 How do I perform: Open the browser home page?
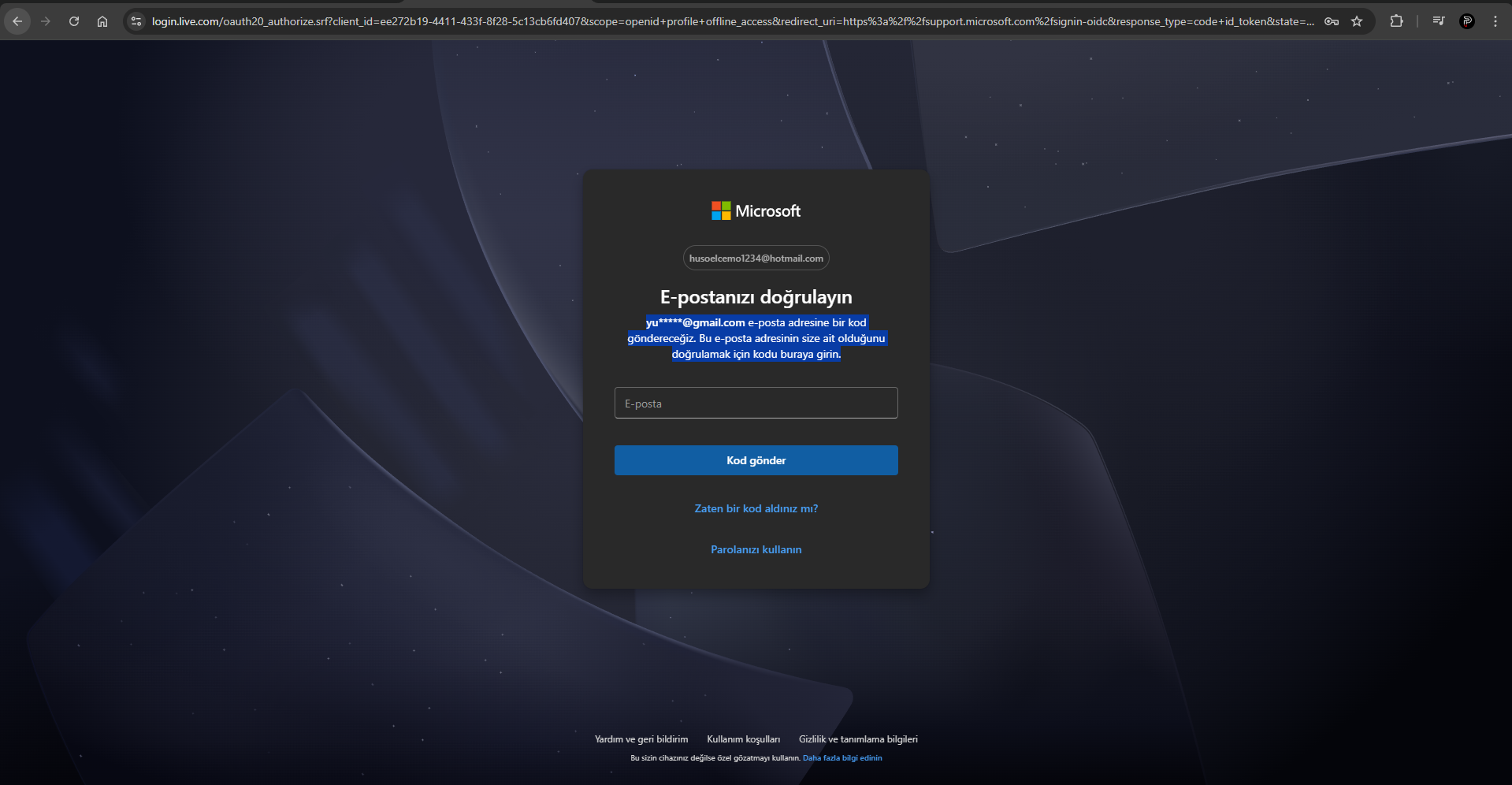[102, 21]
